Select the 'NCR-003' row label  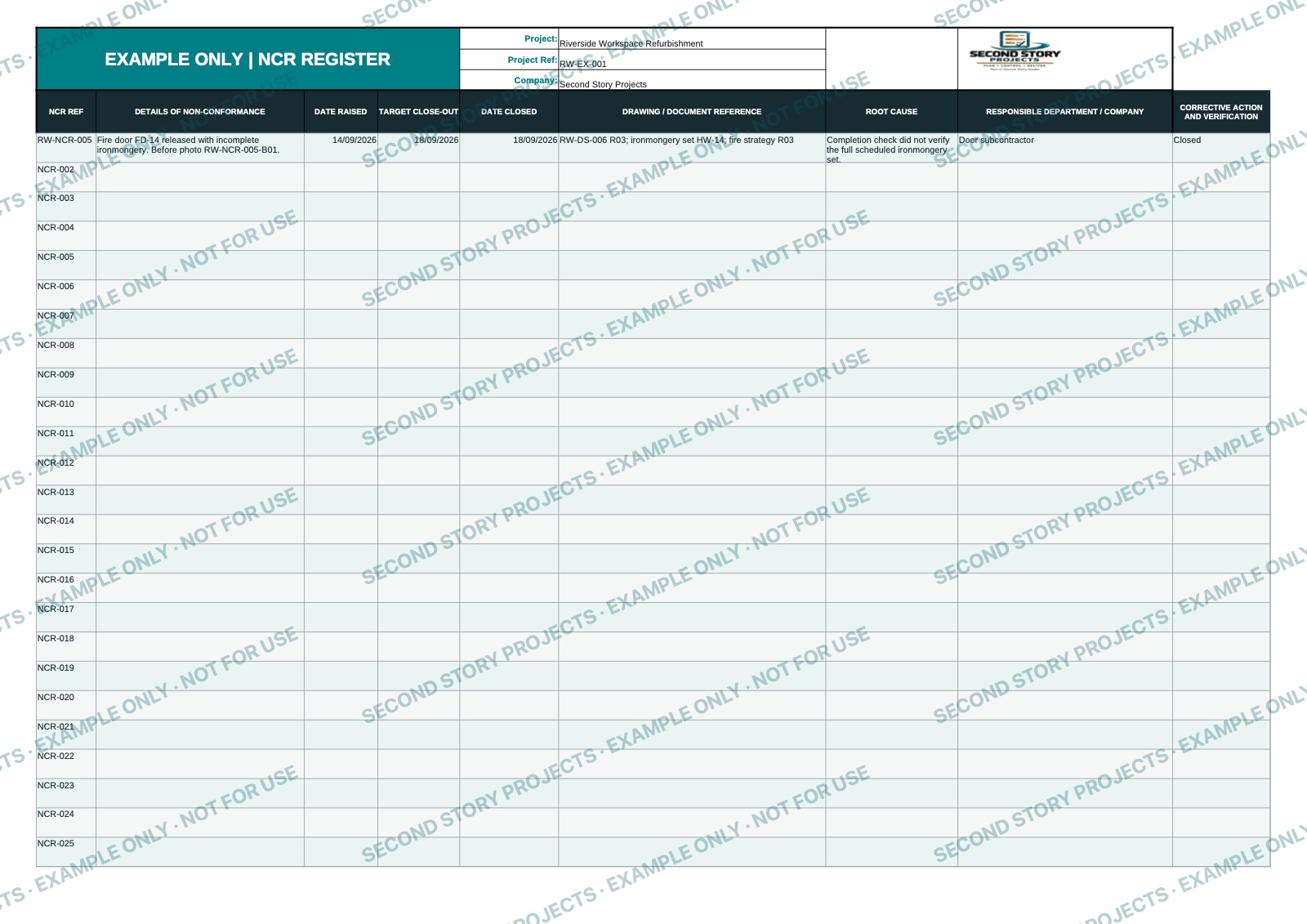pyautogui.click(x=56, y=198)
